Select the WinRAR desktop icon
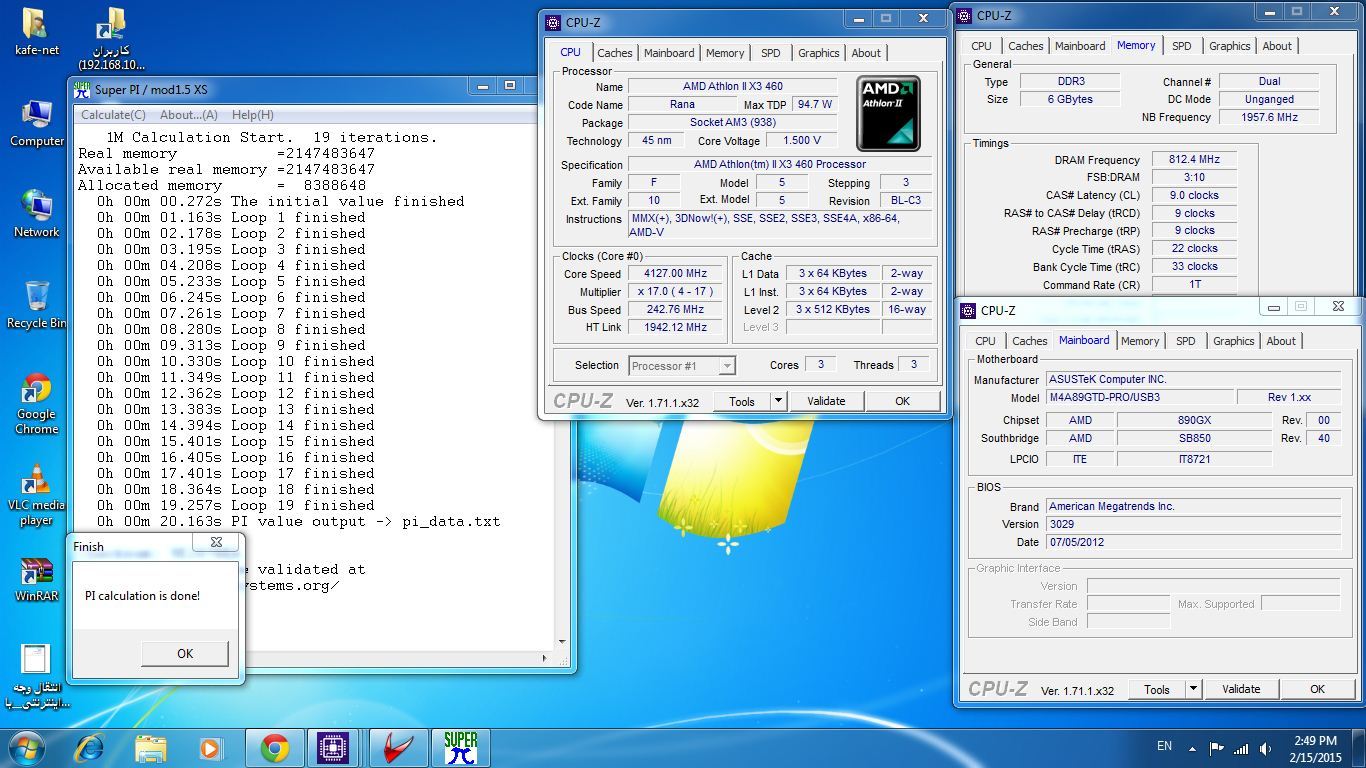 click(x=36, y=578)
